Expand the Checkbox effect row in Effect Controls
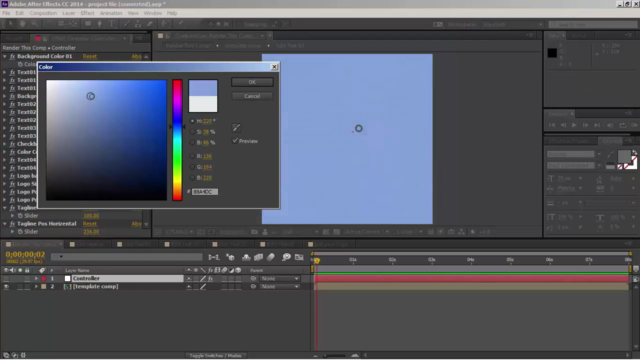The height and width of the screenshot is (360, 640). [x=5, y=144]
